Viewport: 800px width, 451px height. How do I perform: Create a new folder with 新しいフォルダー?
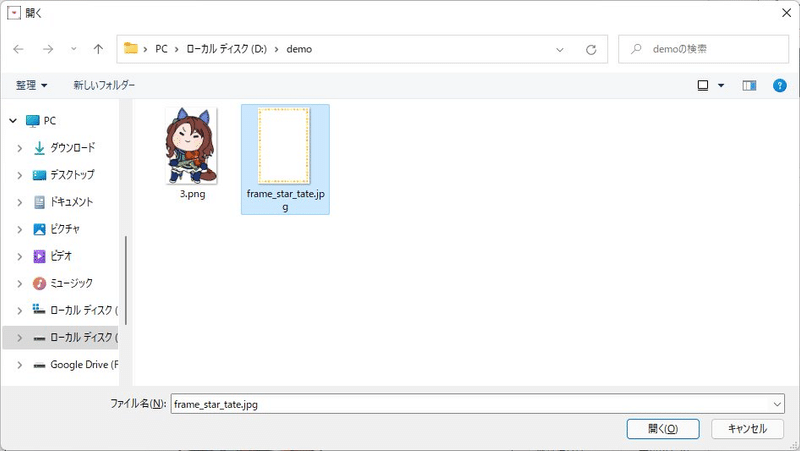click(x=104, y=85)
